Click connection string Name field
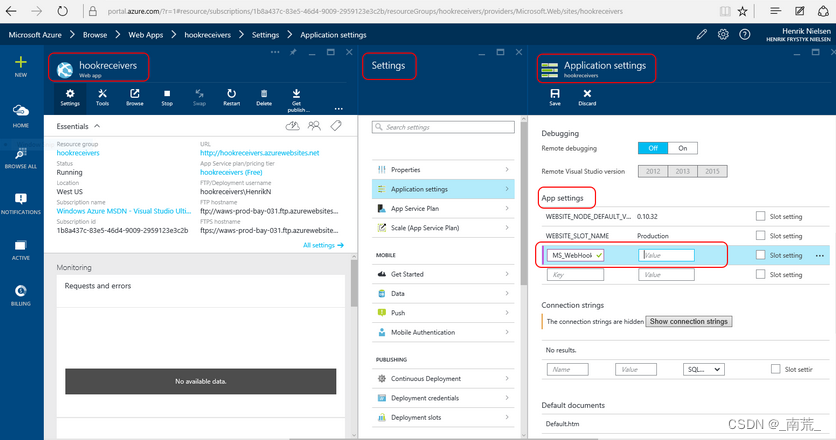 coord(567,369)
